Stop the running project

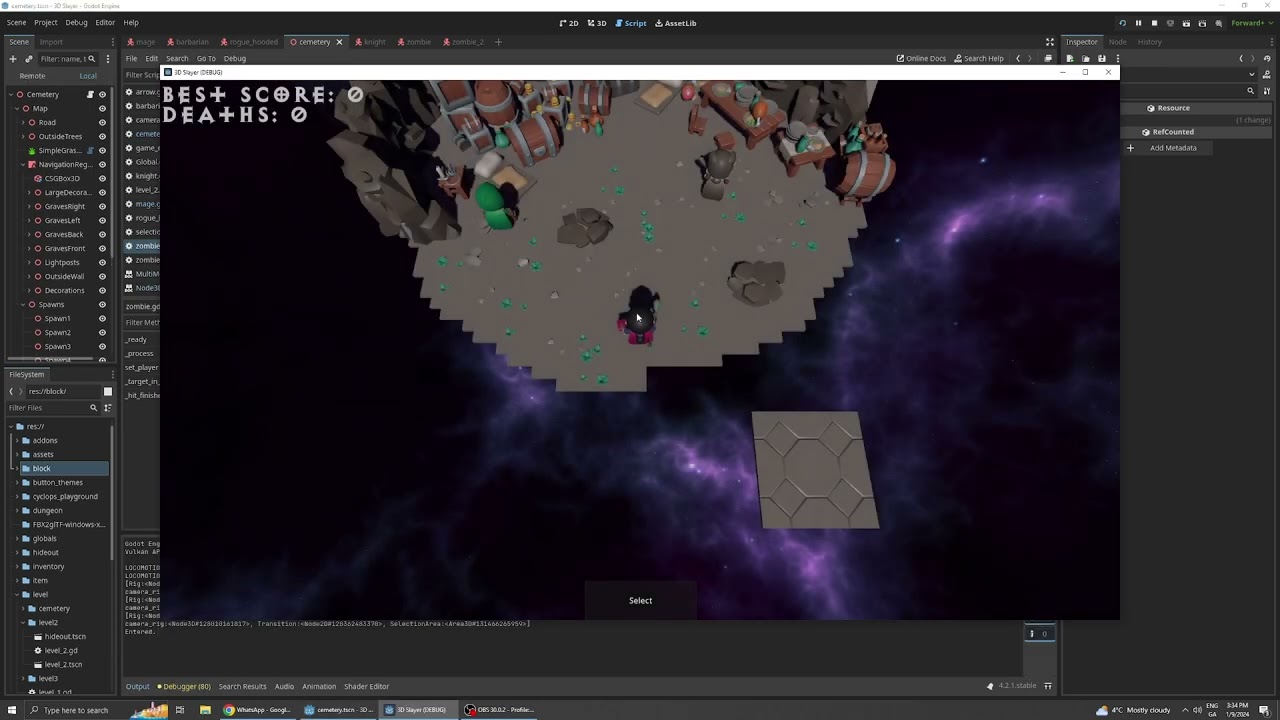pos(1154,23)
